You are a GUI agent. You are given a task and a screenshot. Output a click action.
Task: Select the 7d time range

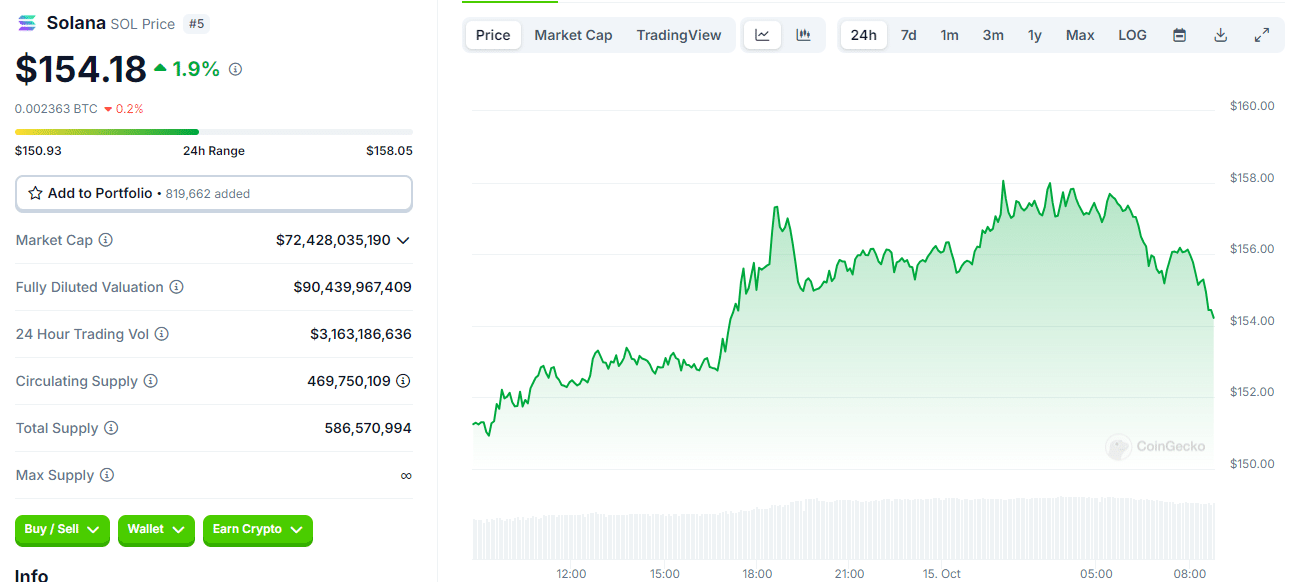tap(908, 35)
